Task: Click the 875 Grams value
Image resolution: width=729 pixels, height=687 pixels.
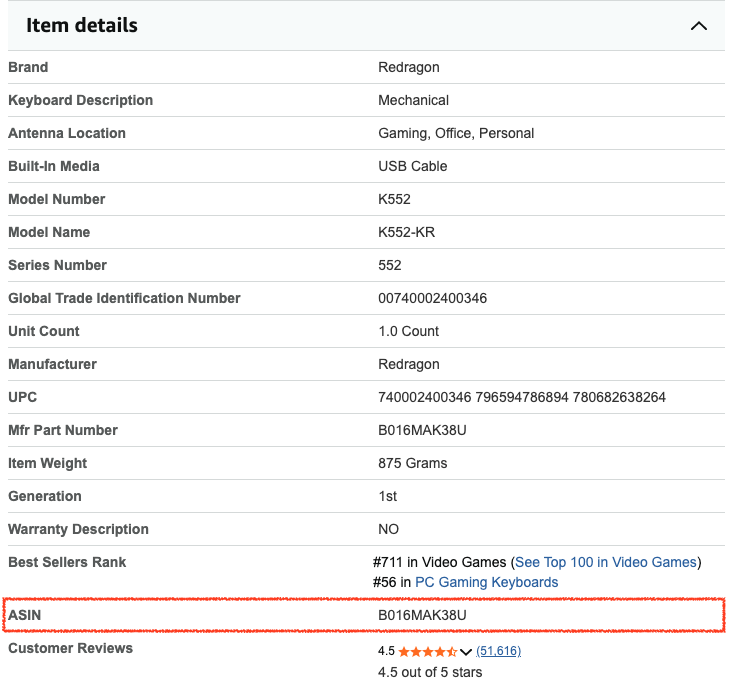Action: pyautogui.click(x=412, y=463)
